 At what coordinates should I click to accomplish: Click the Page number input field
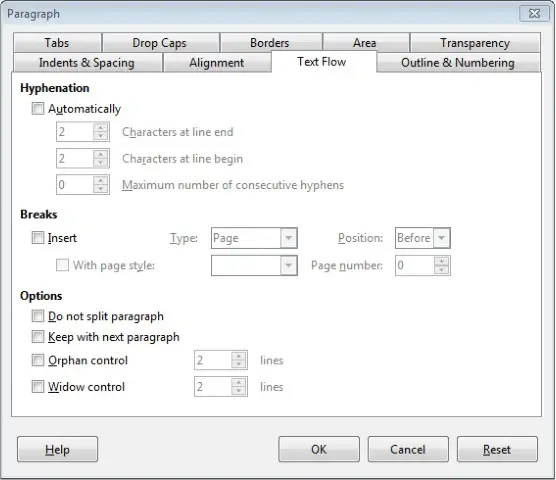pos(423,265)
